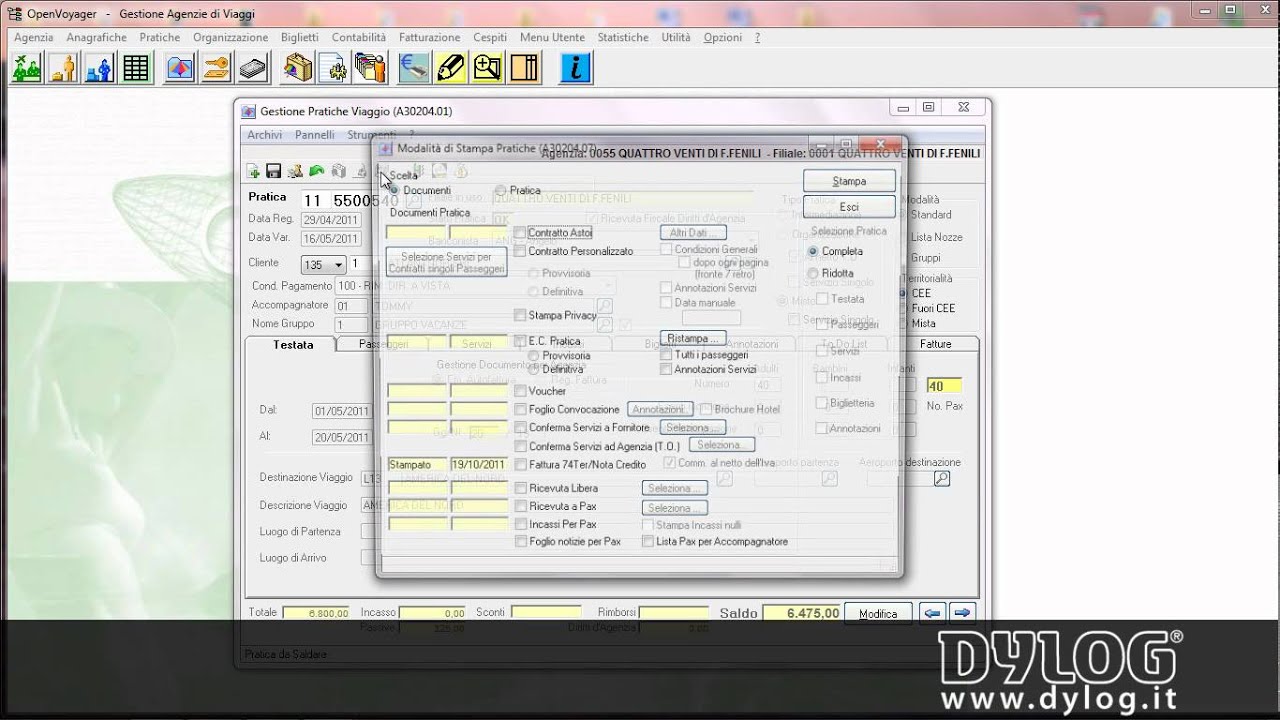
Task: Click the magnifier zoom toolbar icon
Action: point(487,68)
